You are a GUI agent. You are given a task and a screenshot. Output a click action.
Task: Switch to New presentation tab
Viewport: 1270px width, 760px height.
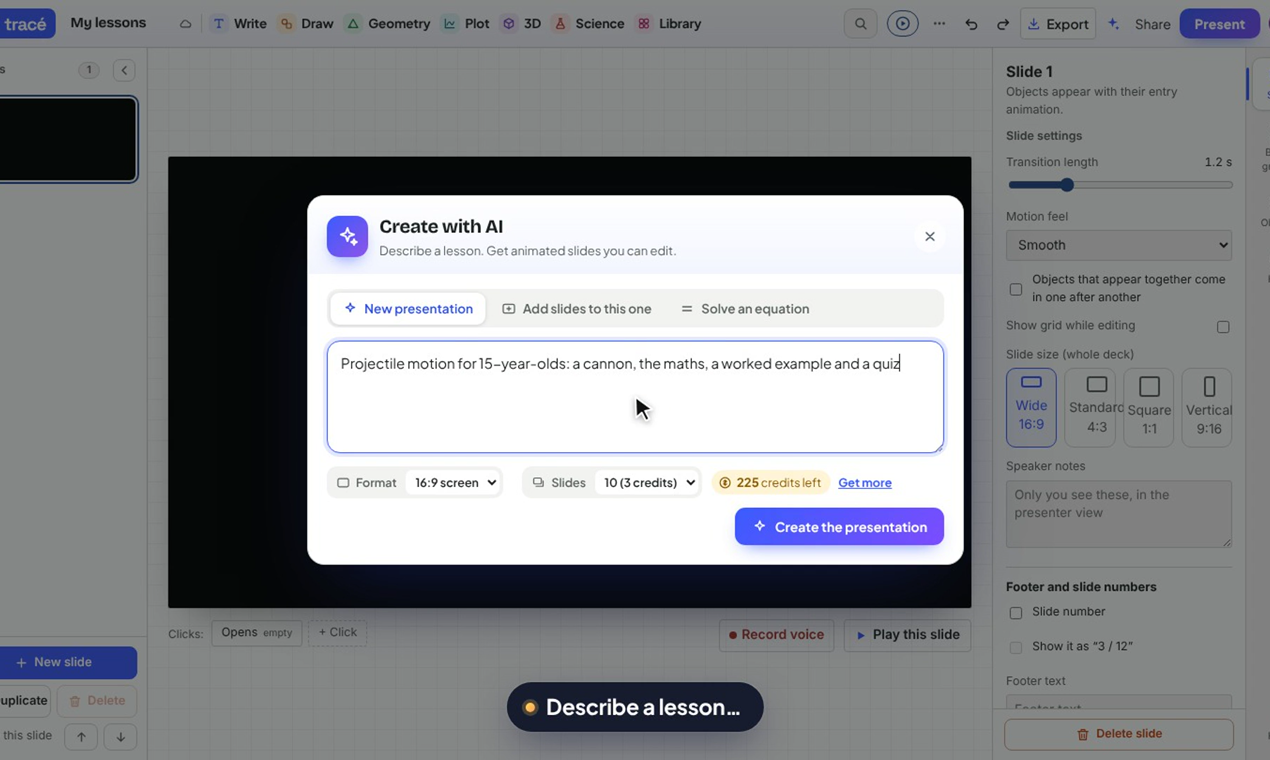click(408, 309)
